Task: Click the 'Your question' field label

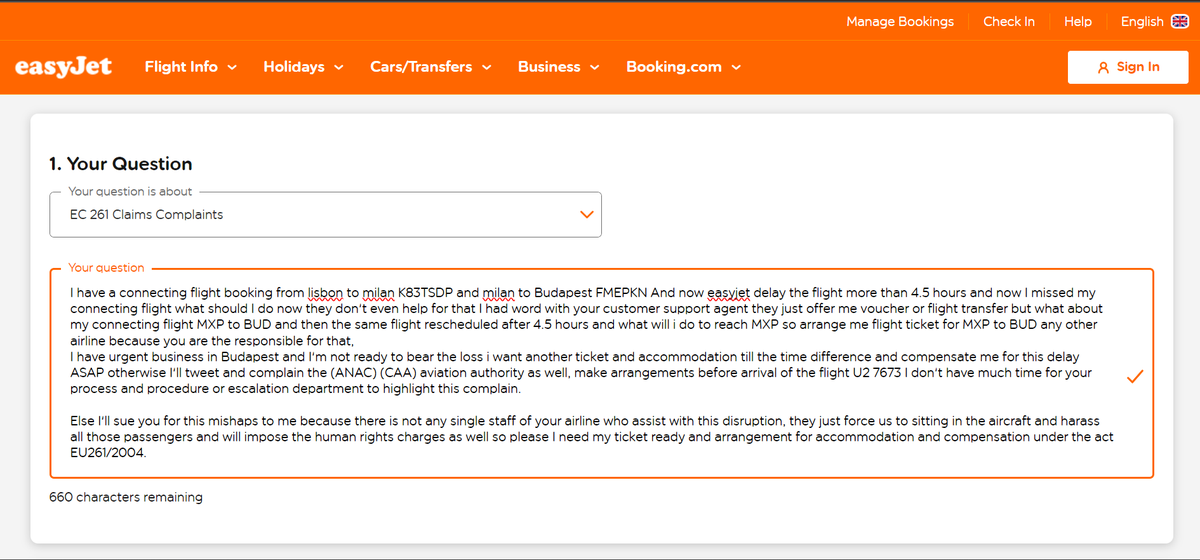Action: pyautogui.click(x=106, y=268)
